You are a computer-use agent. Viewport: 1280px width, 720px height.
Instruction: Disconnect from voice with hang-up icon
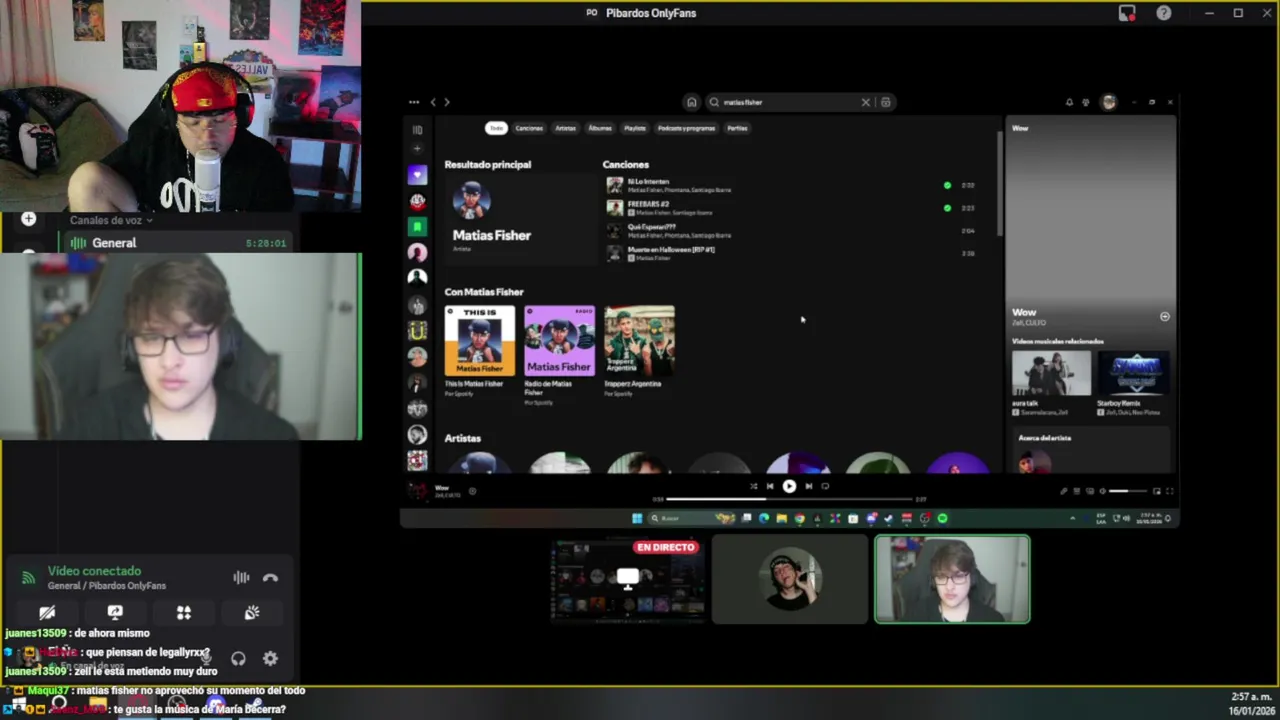tap(270, 577)
